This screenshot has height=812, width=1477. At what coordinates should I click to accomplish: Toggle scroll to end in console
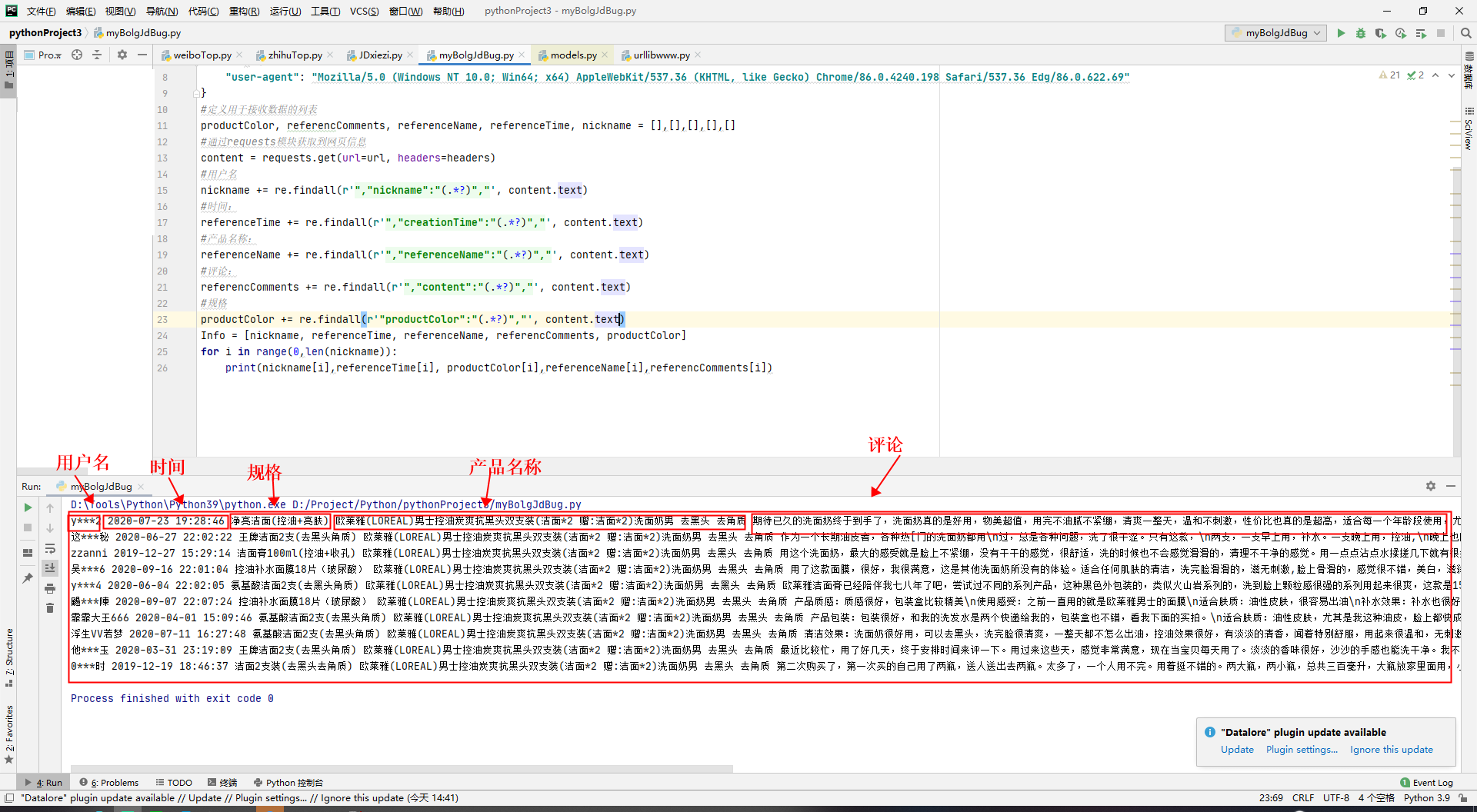pyautogui.click(x=50, y=568)
